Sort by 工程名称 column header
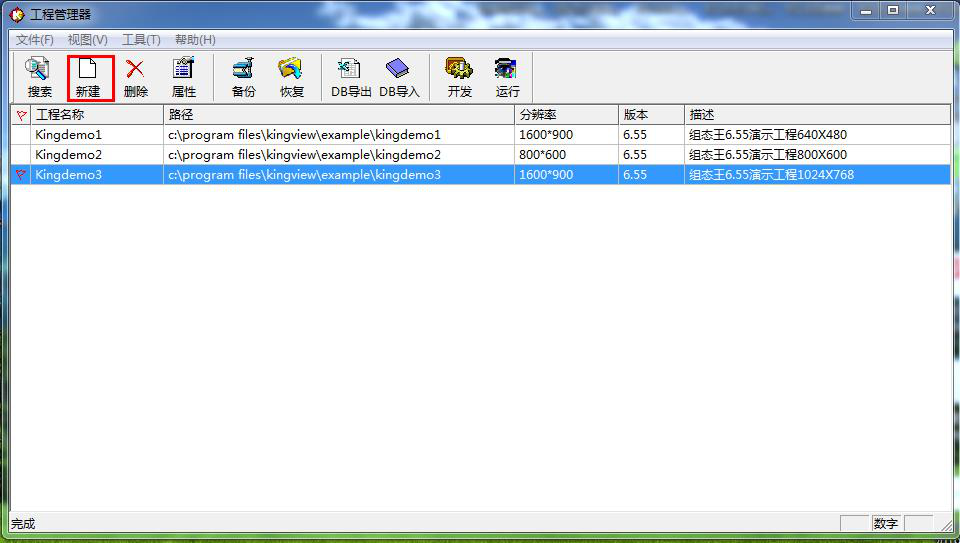 pyautogui.click(x=95, y=115)
